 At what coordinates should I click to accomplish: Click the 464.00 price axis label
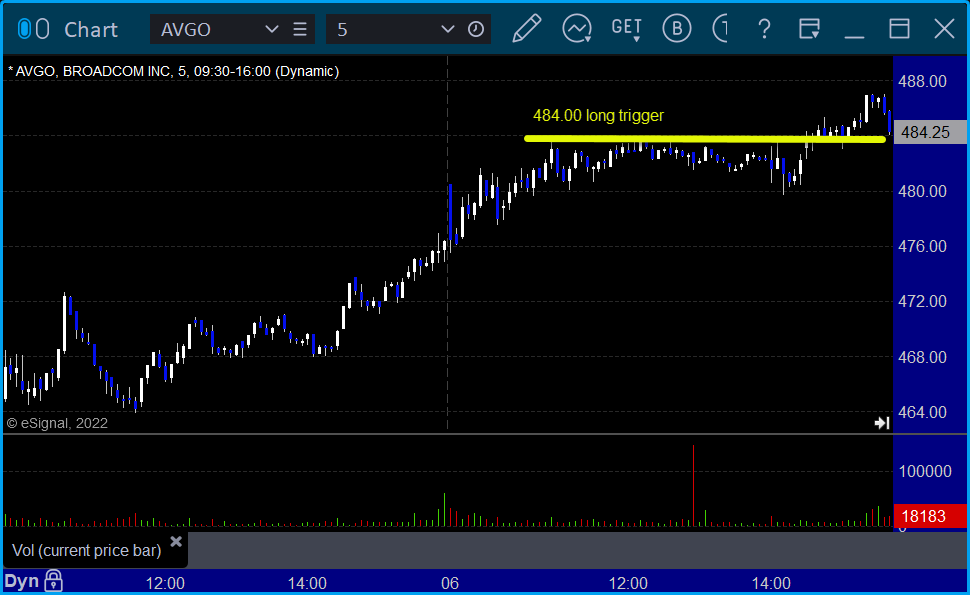[x=922, y=413]
